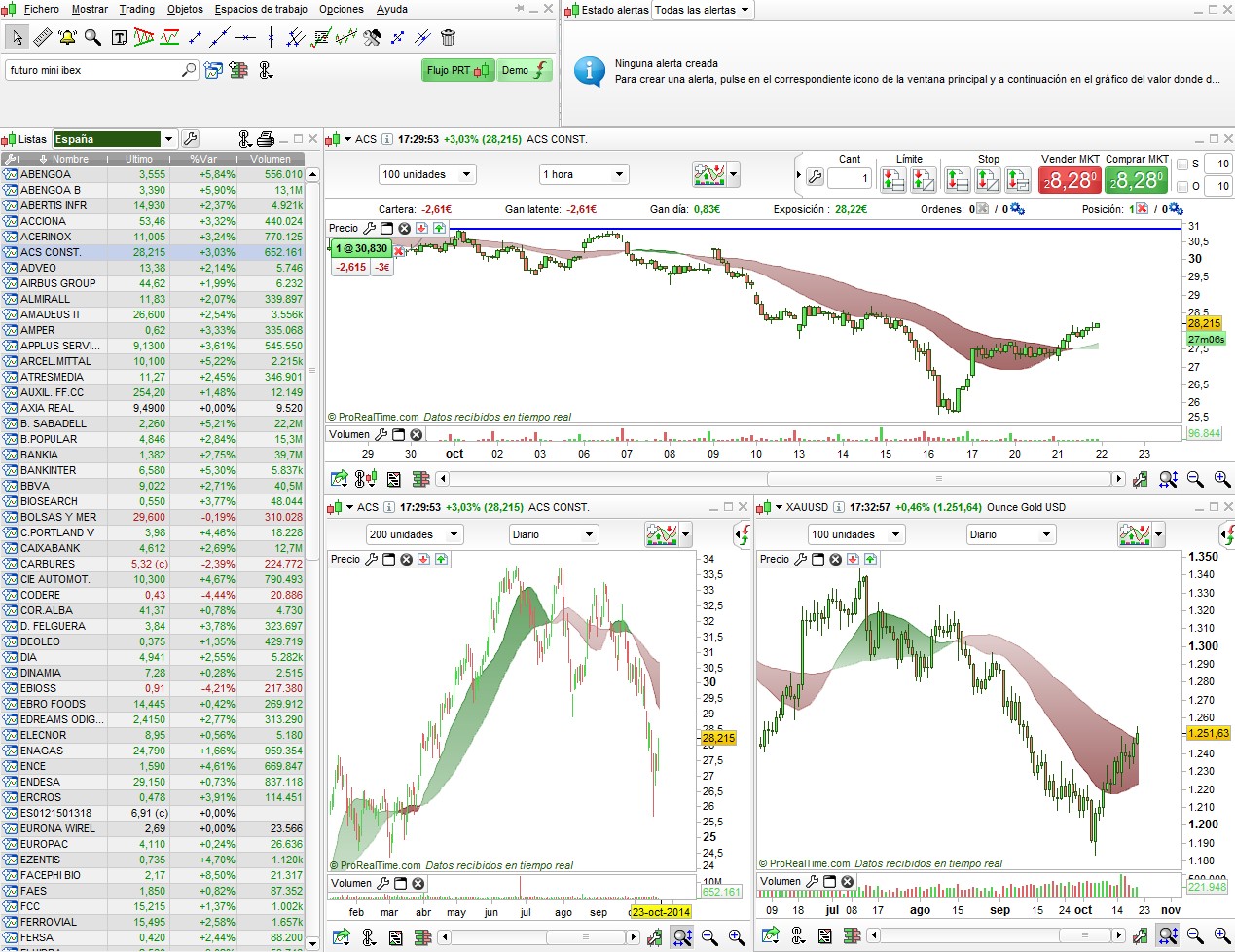Choose the triangle pattern drawing tool
The width and height of the screenshot is (1235, 952).
click(x=144, y=38)
